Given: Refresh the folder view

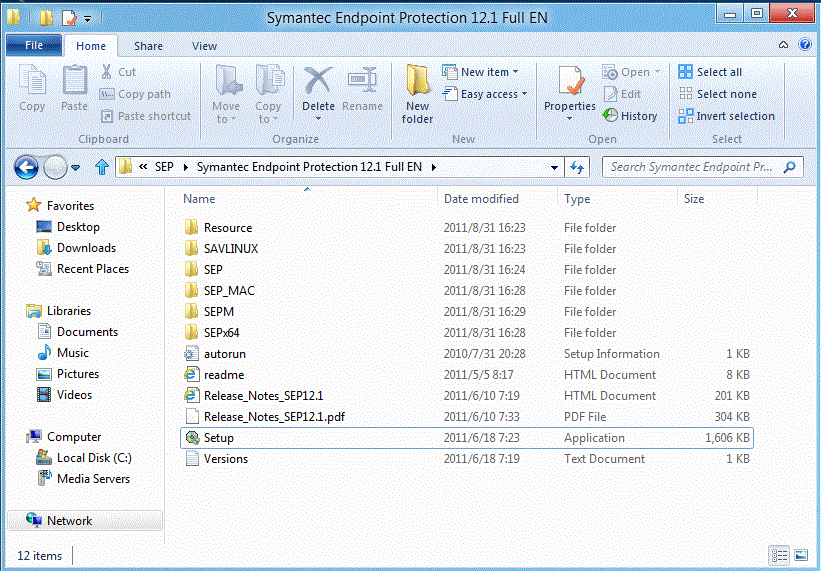Looking at the screenshot, I should click(577, 167).
